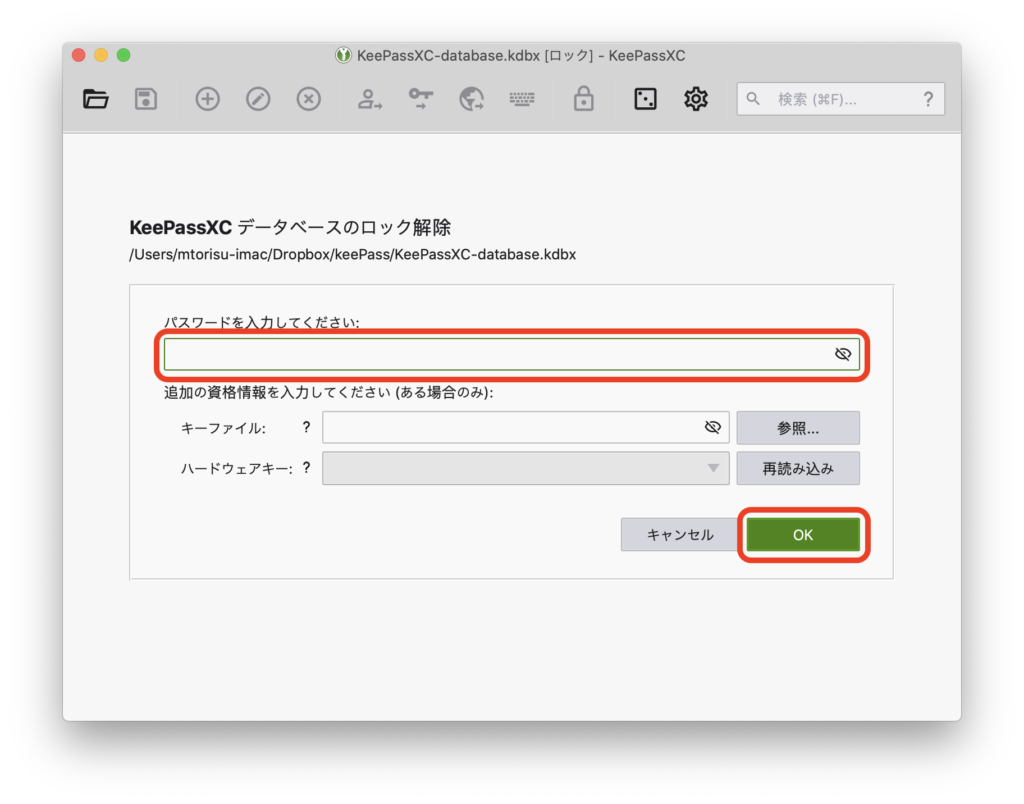Viewport: 1024px width, 804px height.
Task: Open settings gear icon
Action: 696,99
